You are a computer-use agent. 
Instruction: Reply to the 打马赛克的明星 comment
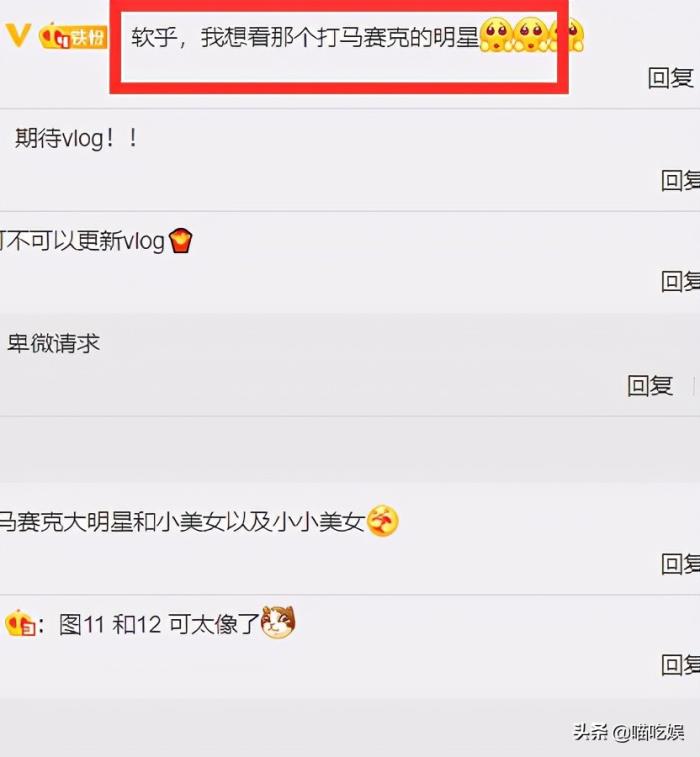click(671, 78)
